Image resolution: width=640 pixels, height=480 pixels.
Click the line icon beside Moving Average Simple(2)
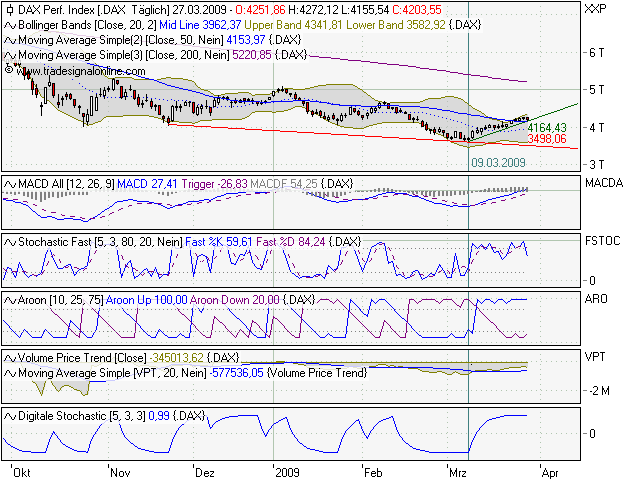10,40
